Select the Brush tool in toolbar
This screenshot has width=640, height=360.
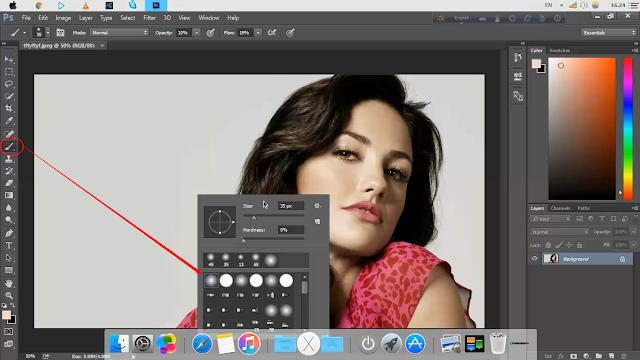10,146
